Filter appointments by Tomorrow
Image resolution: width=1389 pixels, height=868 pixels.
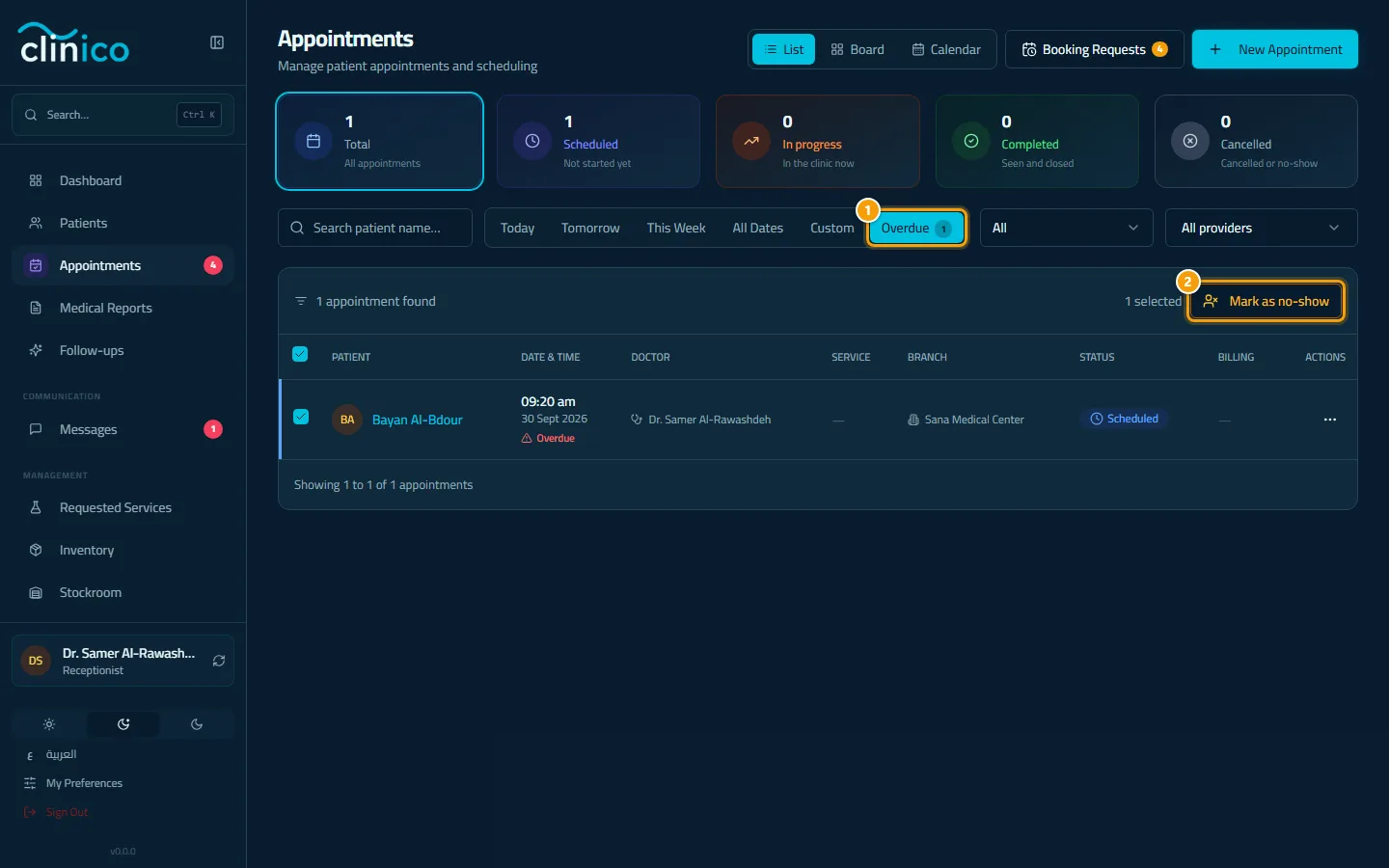tap(590, 228)
